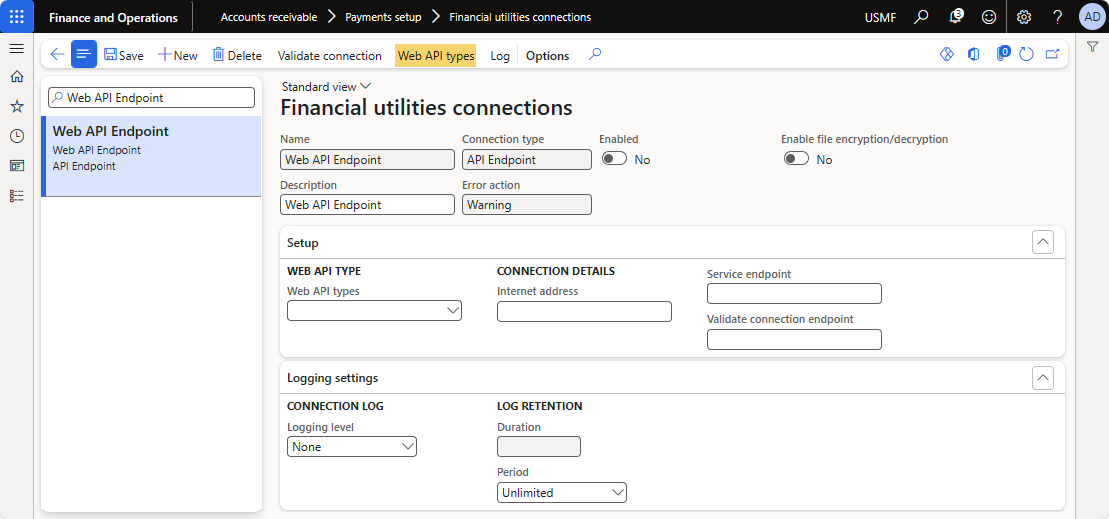
Task: Open the Options menu tab
Action: (x=547, y=56)
